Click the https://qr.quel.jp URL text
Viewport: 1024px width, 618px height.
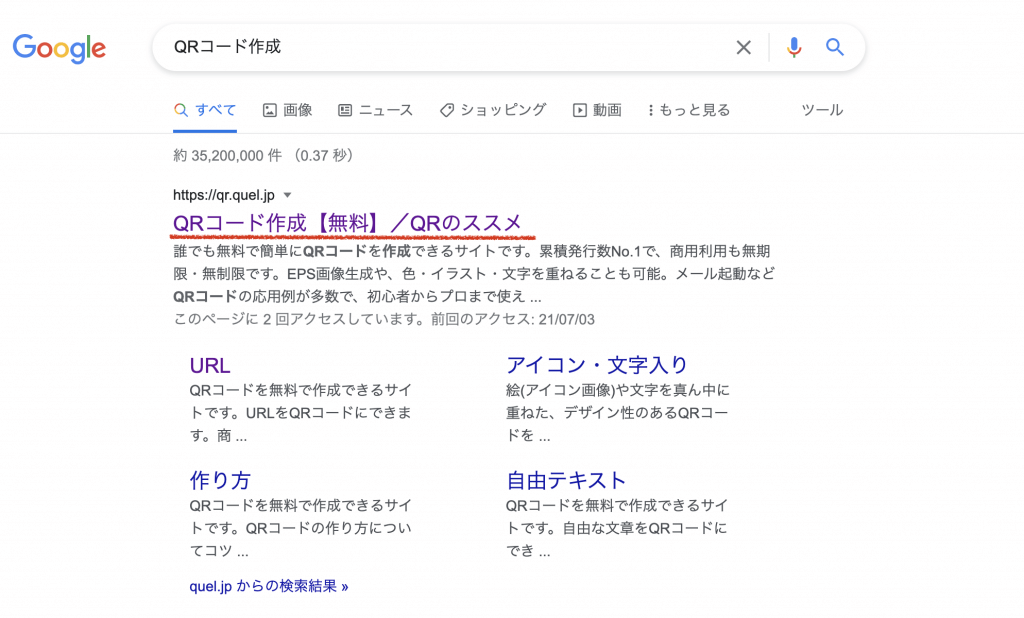223,195
